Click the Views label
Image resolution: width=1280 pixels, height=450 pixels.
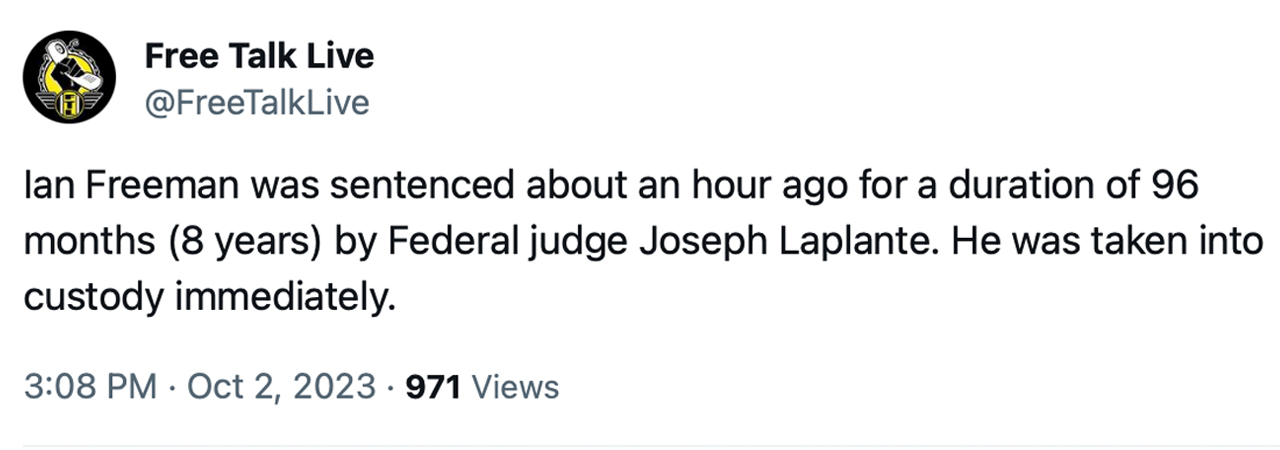coord(514,387)
